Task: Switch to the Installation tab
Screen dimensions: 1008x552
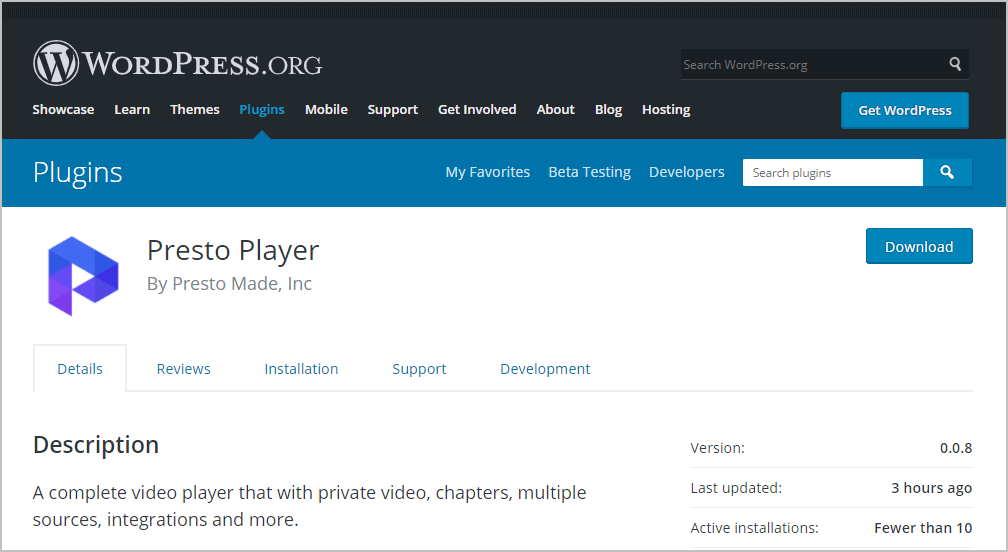Action: click(301, 369)
